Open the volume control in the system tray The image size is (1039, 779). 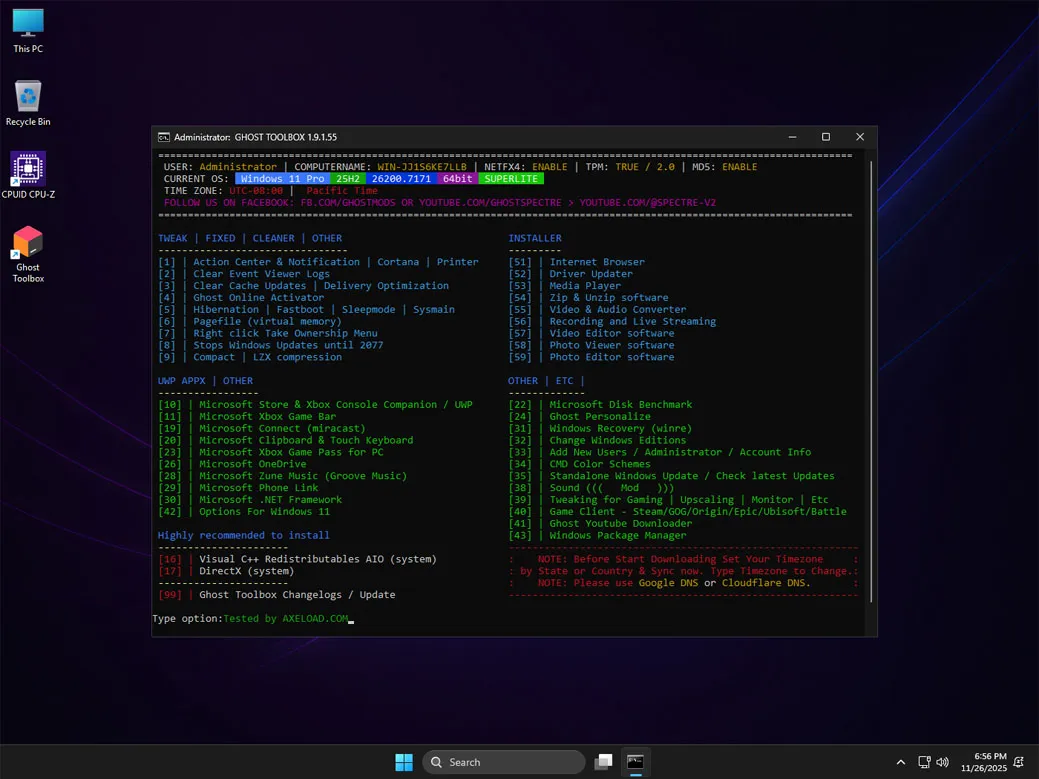coord(941,761)
